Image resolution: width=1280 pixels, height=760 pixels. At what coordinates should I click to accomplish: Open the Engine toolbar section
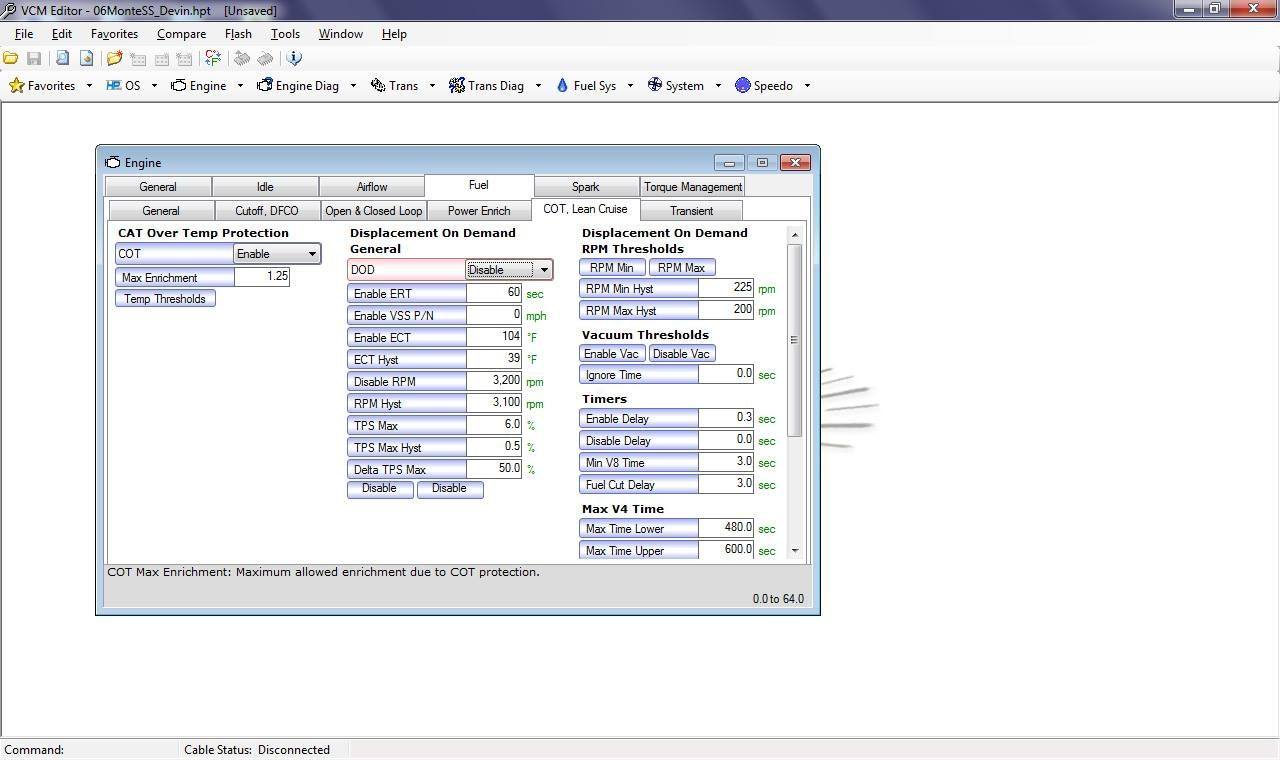pyautogui.click(x=198, y=86)
